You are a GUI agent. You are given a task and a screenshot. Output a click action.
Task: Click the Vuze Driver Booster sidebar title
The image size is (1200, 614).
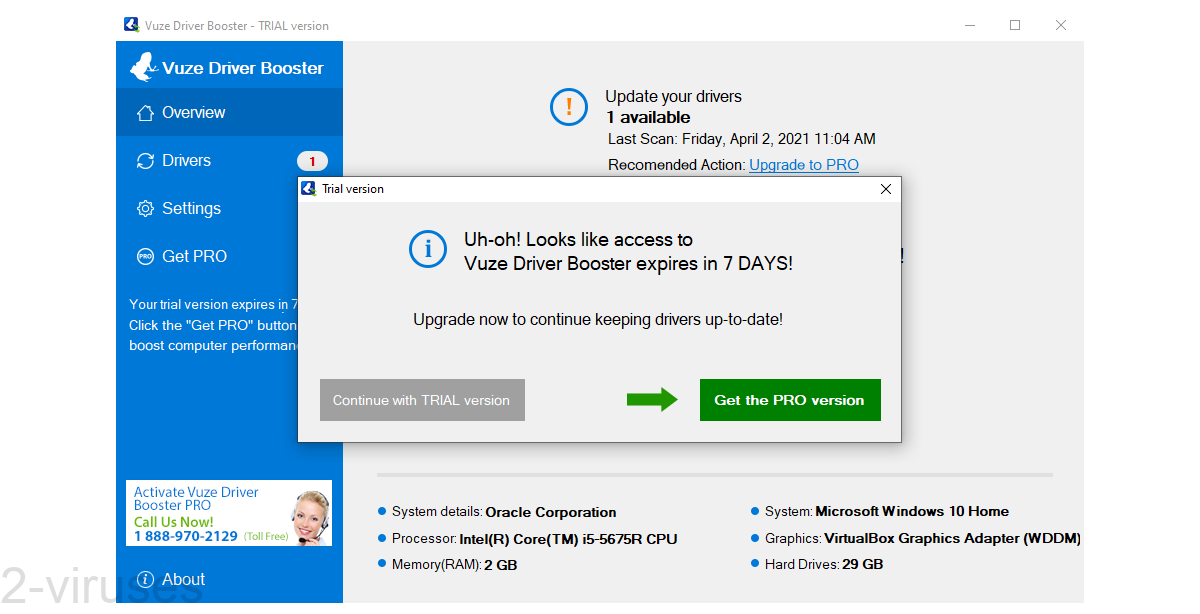[243, 68]
